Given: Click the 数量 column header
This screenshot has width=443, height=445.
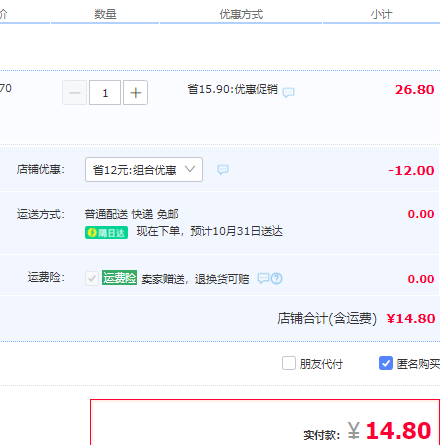Looking at the screenshot, I should 105,14.
